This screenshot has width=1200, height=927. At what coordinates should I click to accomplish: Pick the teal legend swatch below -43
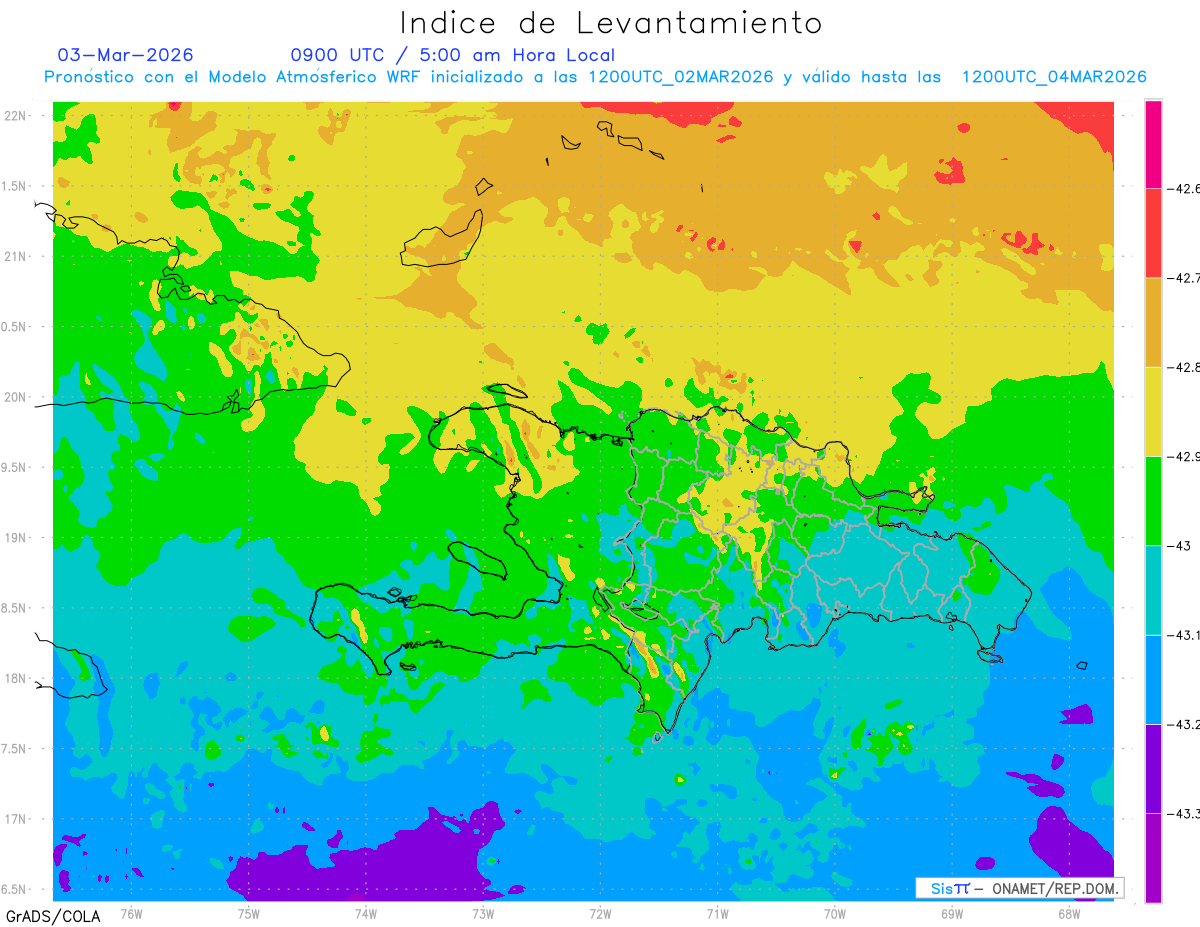point(1153,590)
